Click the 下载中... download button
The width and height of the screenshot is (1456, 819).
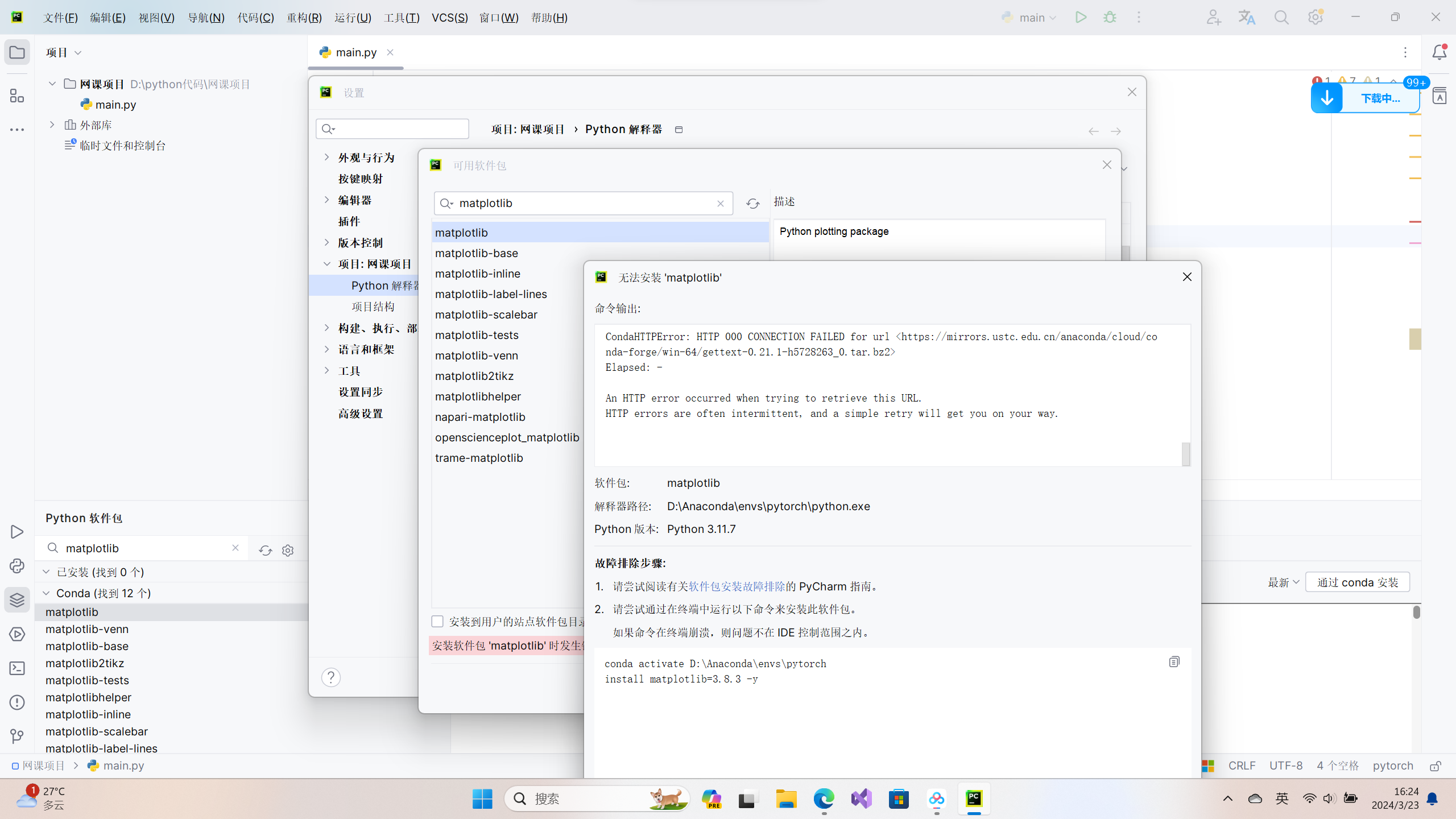[1365, 98]
